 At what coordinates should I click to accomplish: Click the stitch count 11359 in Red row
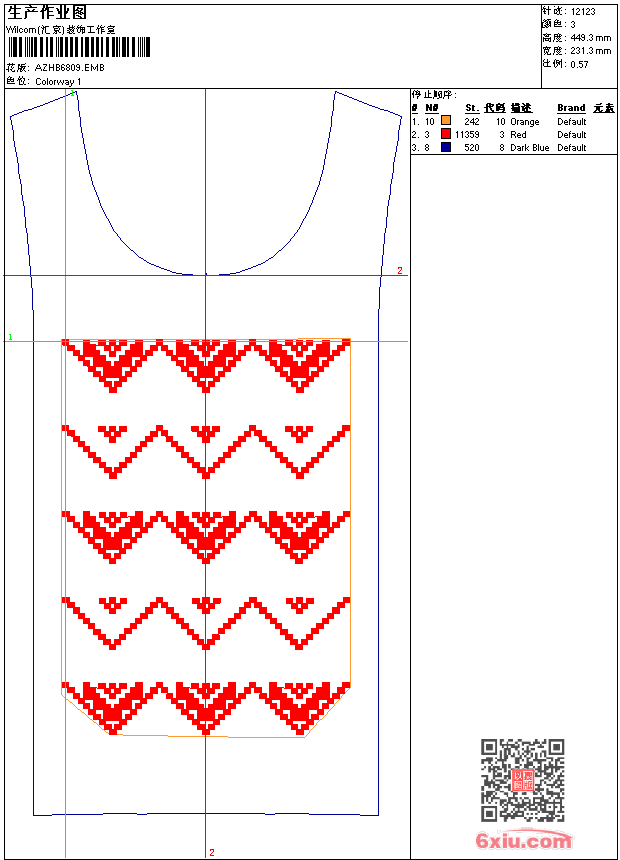pyautogui.click(x=467, y=134)
